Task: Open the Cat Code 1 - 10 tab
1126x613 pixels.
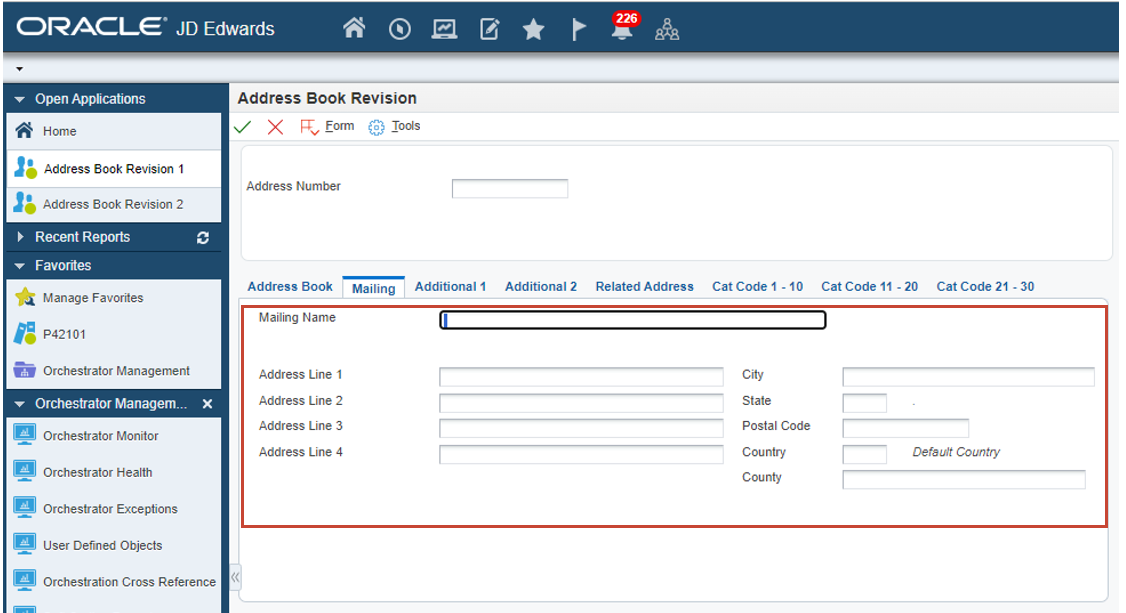Action: pos(758,286)
